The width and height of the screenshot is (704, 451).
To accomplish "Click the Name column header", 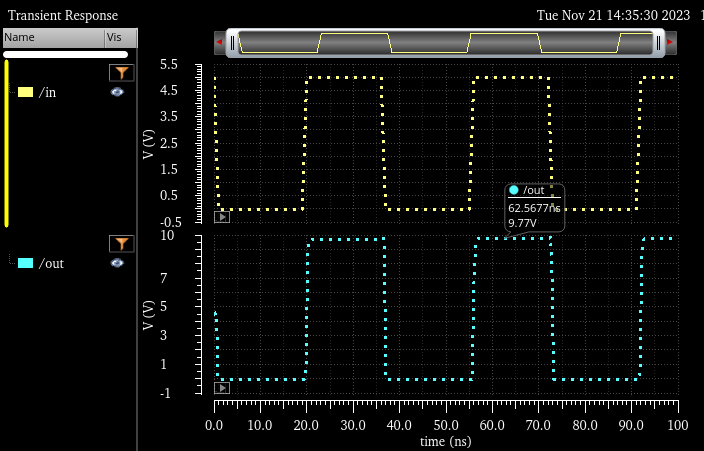I will point(52,37).
